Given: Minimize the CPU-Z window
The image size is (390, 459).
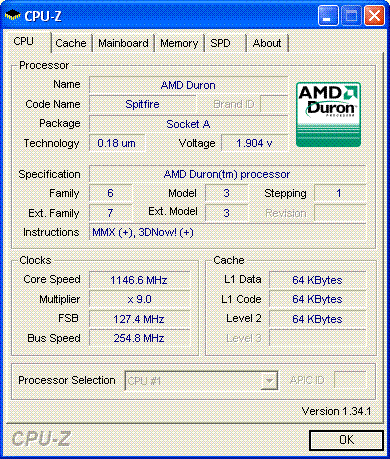Looking at the screenshot, I should click(x=328, y=16).
